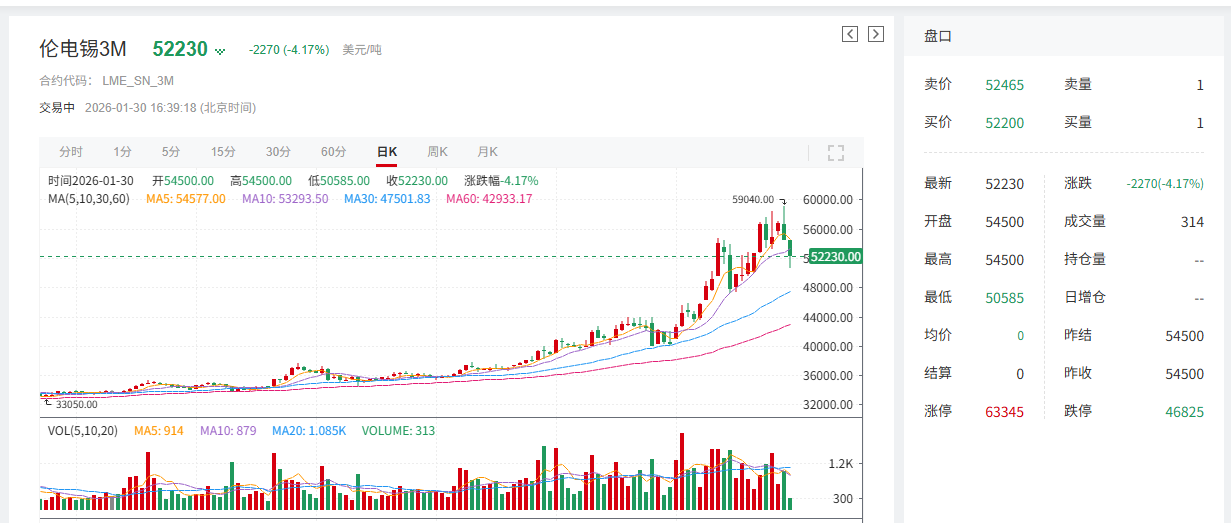Click the MA5: 54577.00 legend value
Viewport: 1231px width, 523px height.
(186, 199)
